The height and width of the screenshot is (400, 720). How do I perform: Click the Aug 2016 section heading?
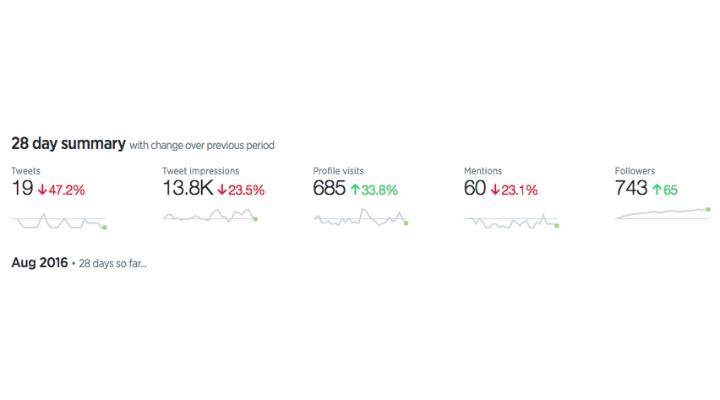coord(39,263)
